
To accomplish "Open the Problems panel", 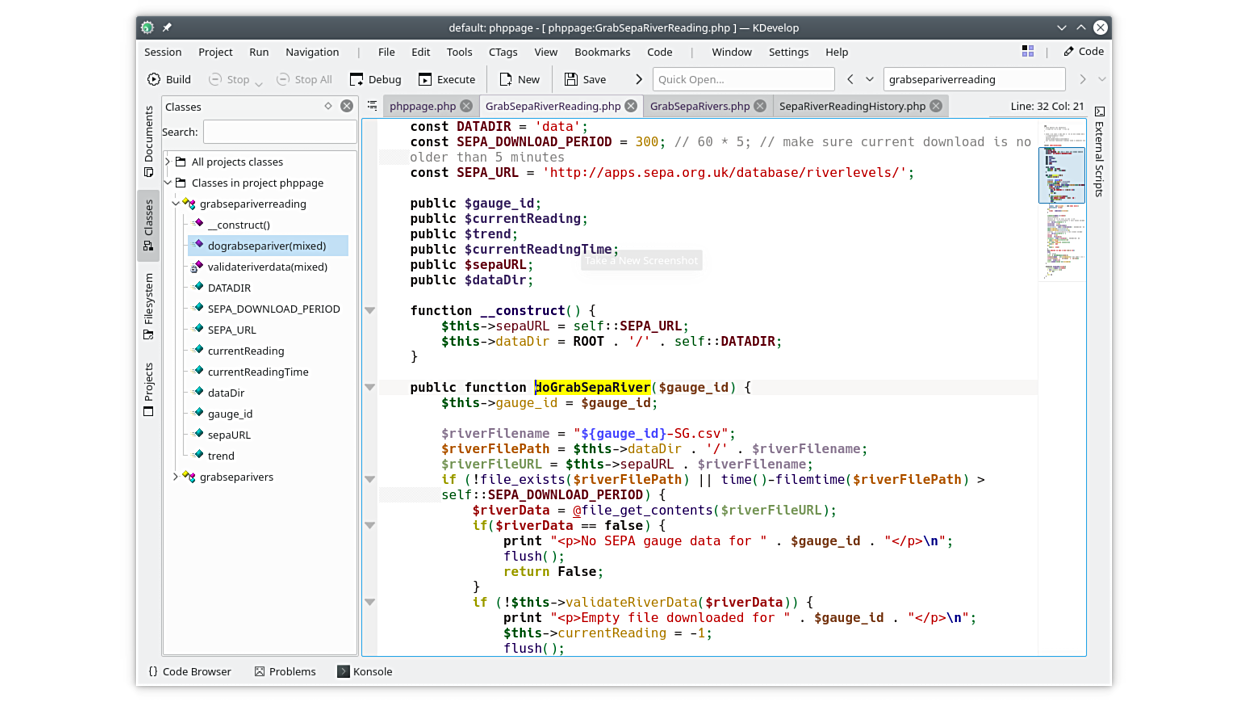I will click(x=284, y=671).
